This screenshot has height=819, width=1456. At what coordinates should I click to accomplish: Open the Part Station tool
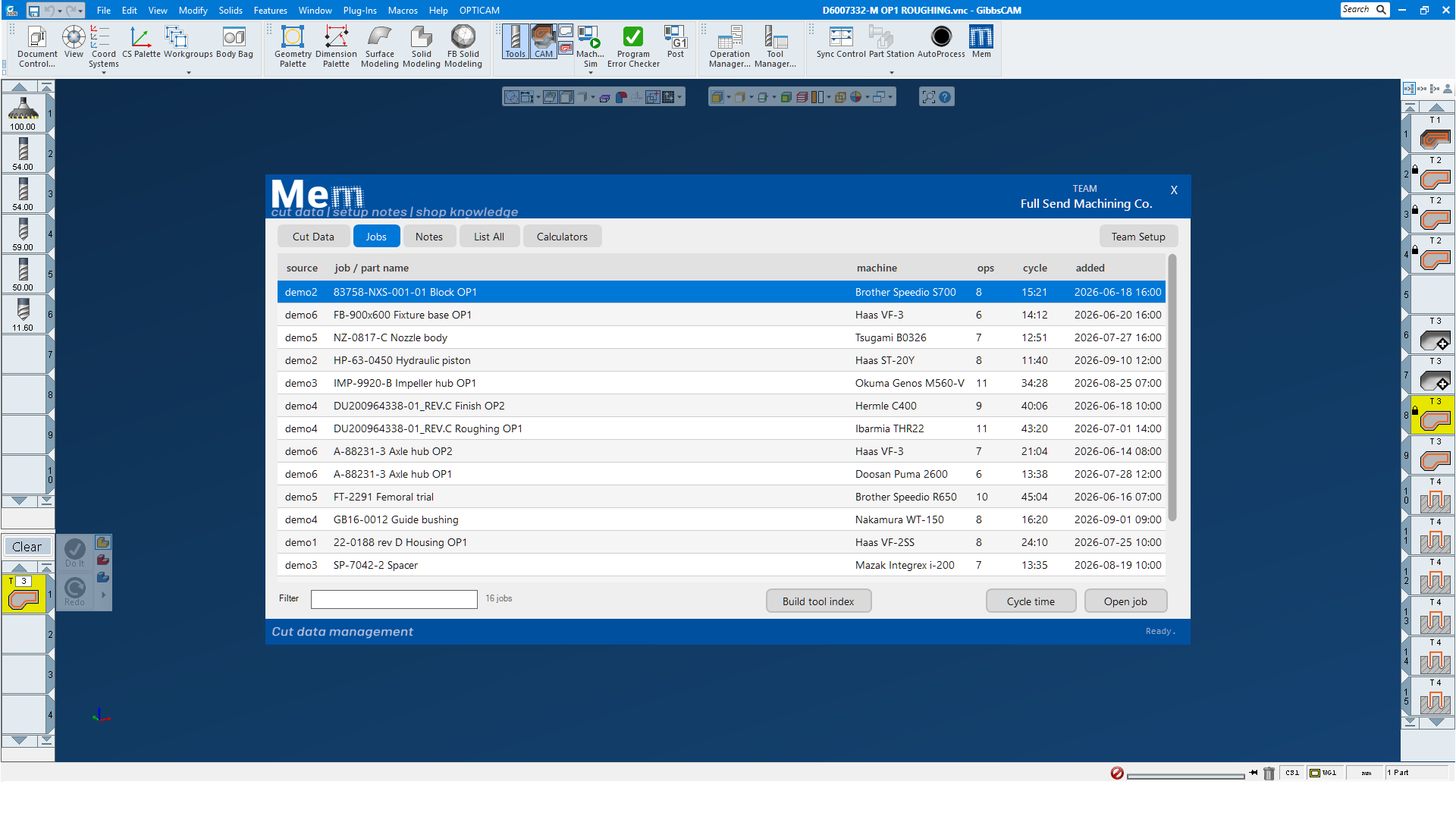pyautogui.click(x=891, y=42)
